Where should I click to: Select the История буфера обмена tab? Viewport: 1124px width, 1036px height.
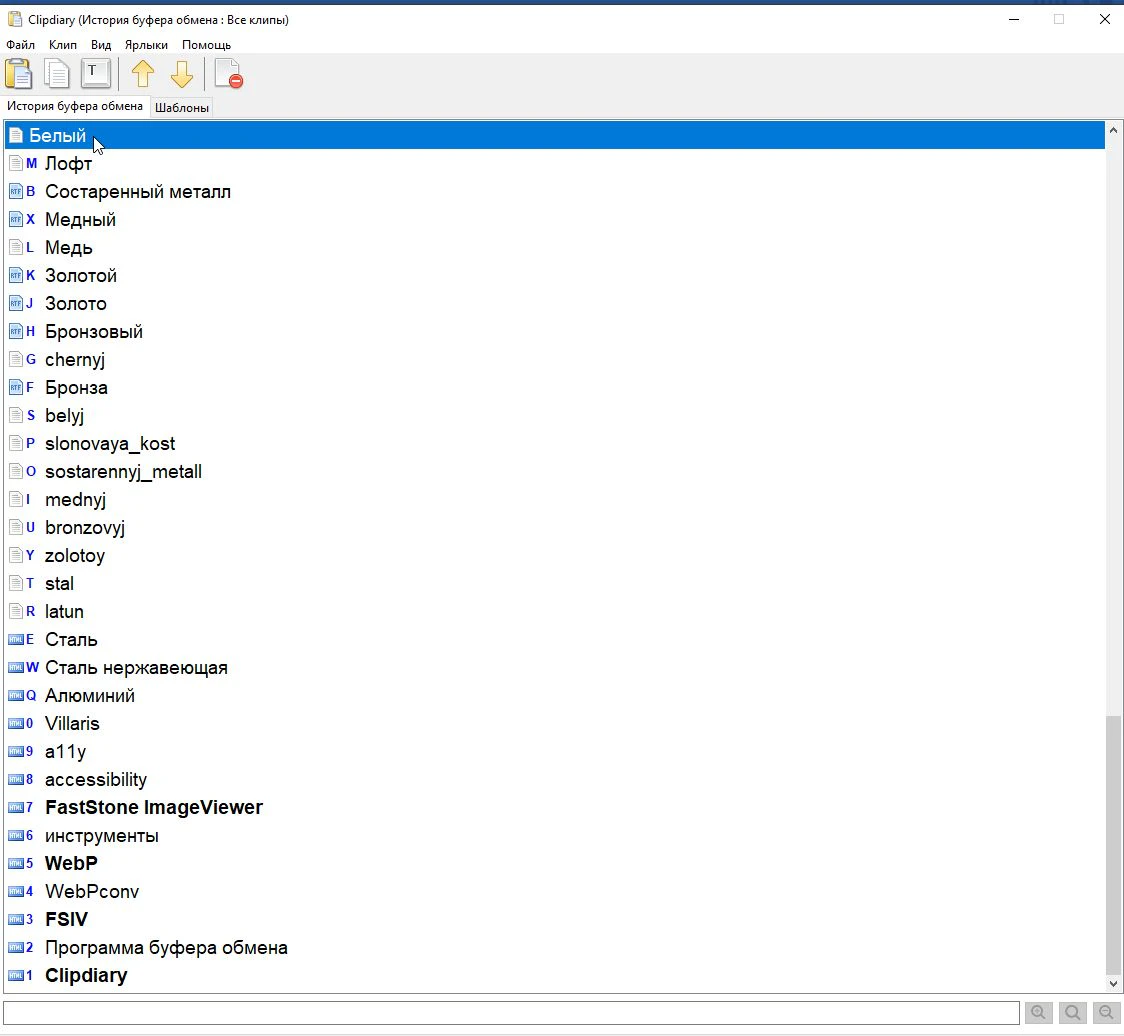75,106
